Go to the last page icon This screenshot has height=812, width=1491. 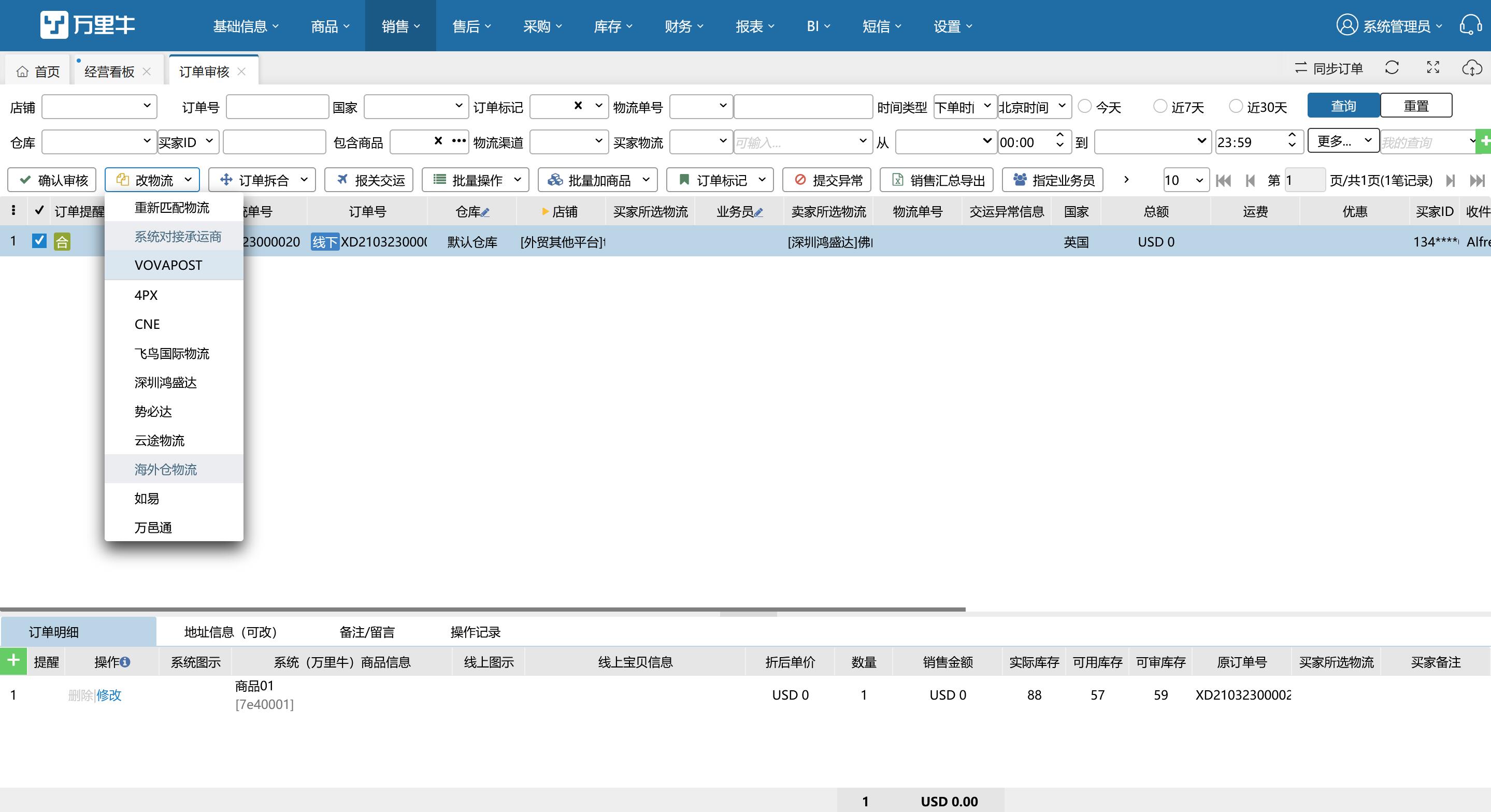pos(1477,181)
